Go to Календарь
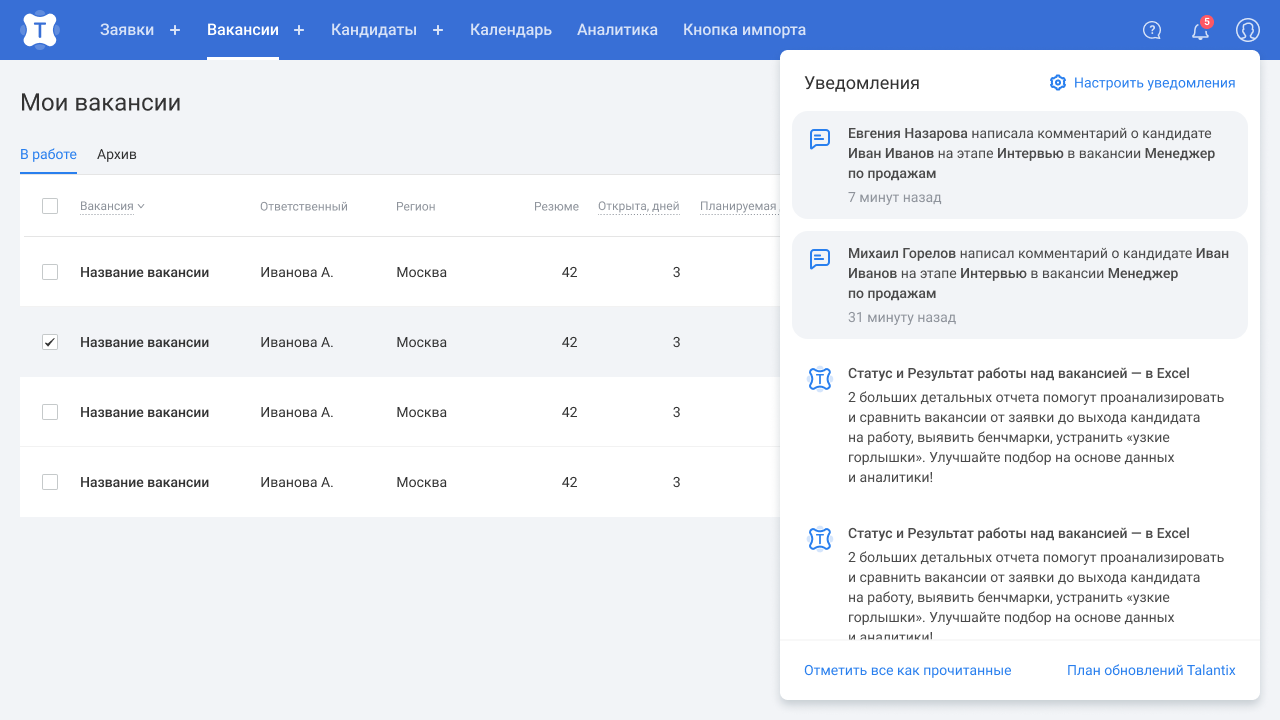Image resolution: width=1280 pixels, height=720 pixels. 511,30
